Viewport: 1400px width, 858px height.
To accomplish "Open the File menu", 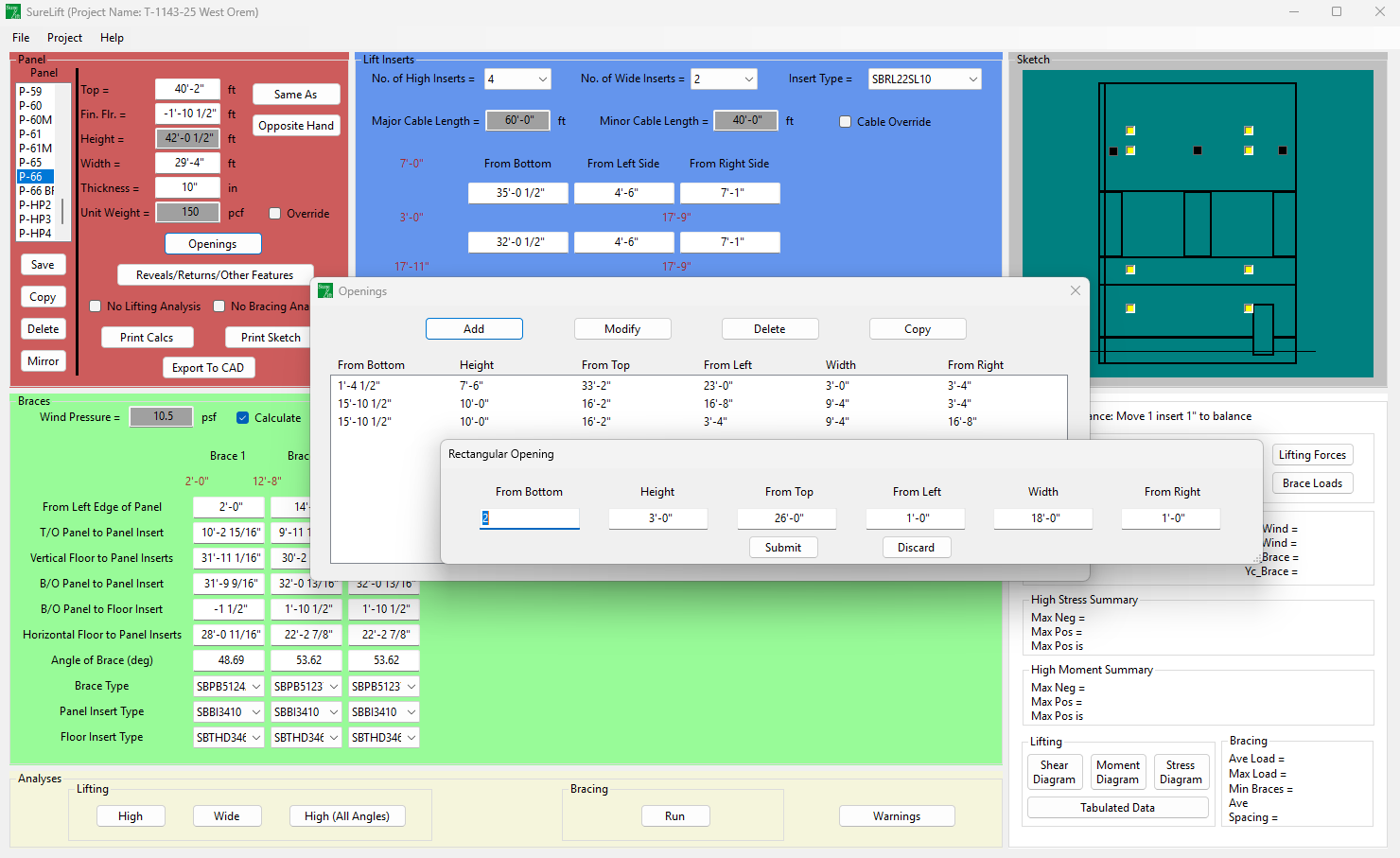I will (x=21, y=38).
